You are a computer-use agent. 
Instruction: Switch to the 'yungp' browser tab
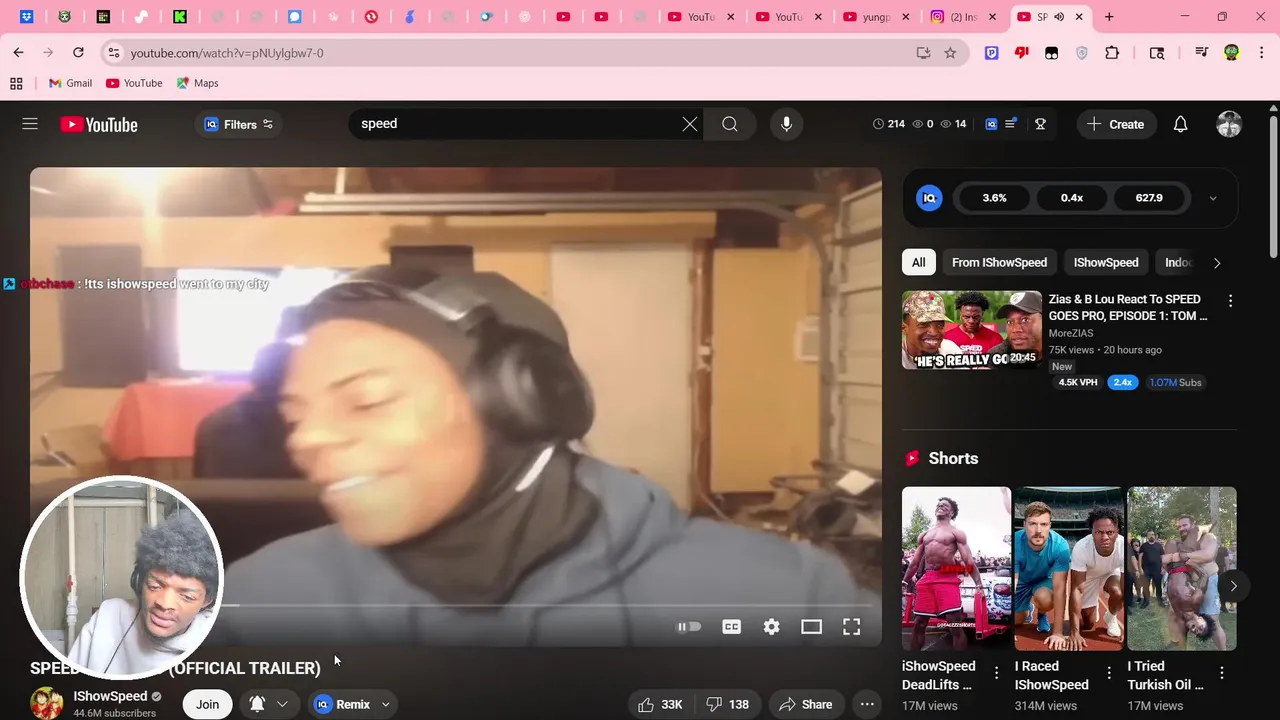877,17
